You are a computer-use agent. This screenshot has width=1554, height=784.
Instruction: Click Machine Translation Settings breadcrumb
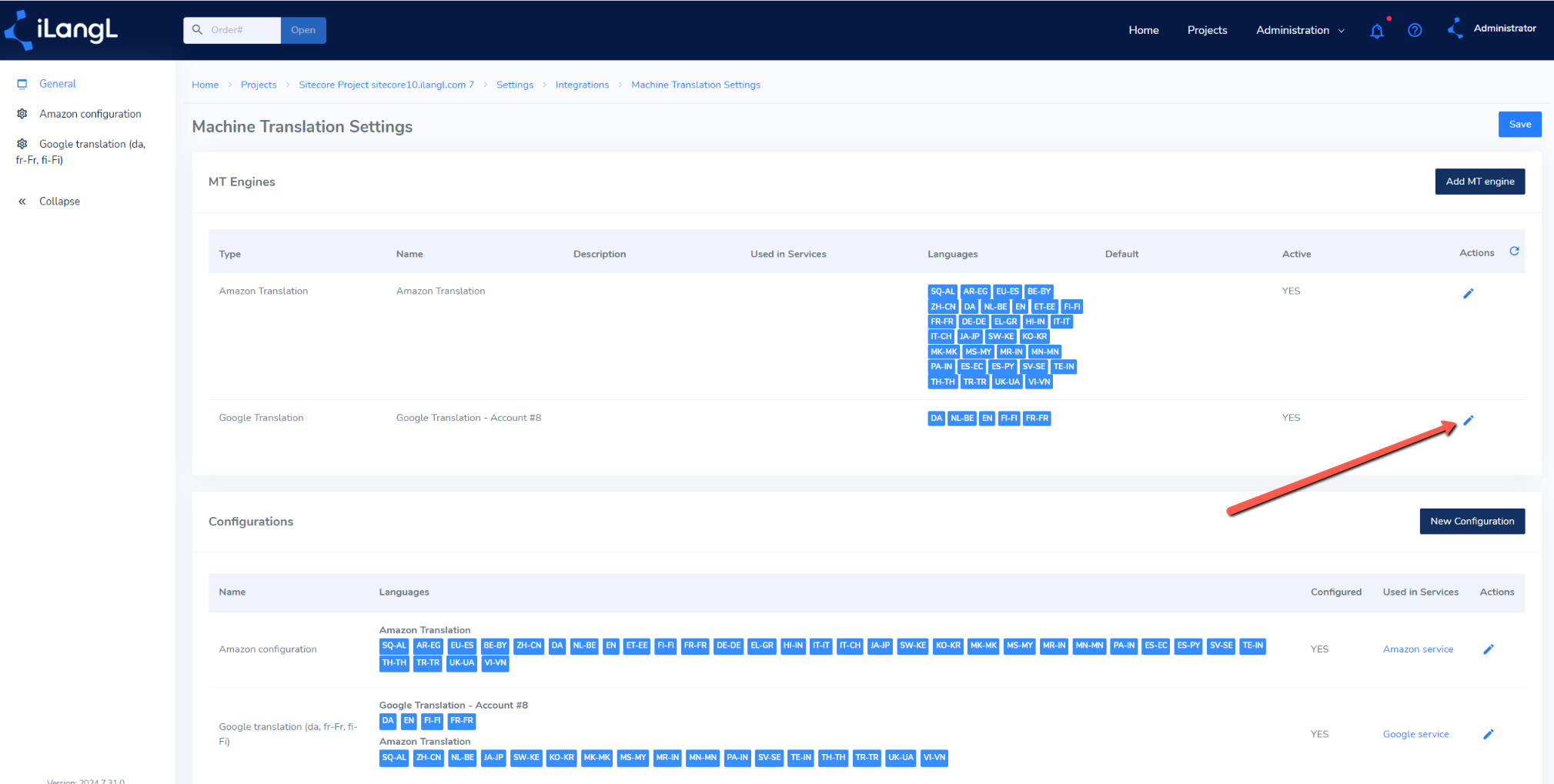click(696, 85)
